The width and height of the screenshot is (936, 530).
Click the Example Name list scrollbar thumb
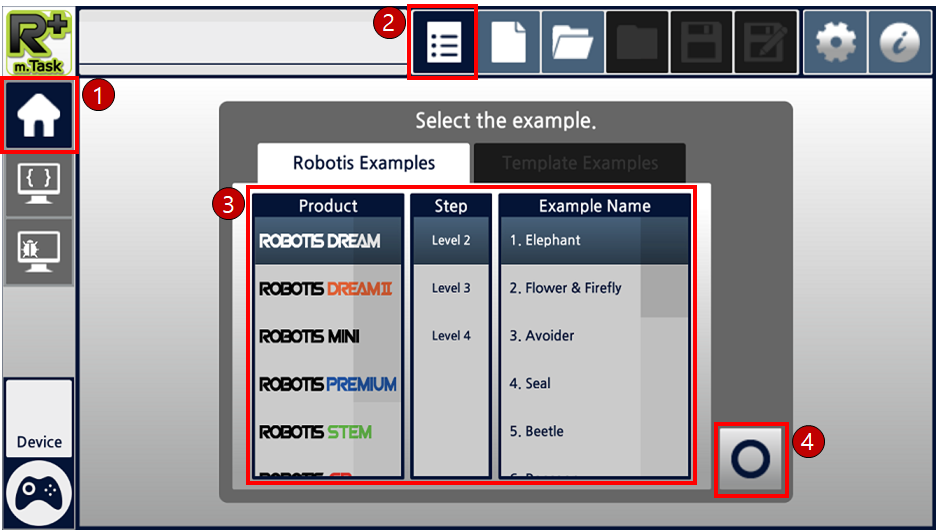coord(664,267)
